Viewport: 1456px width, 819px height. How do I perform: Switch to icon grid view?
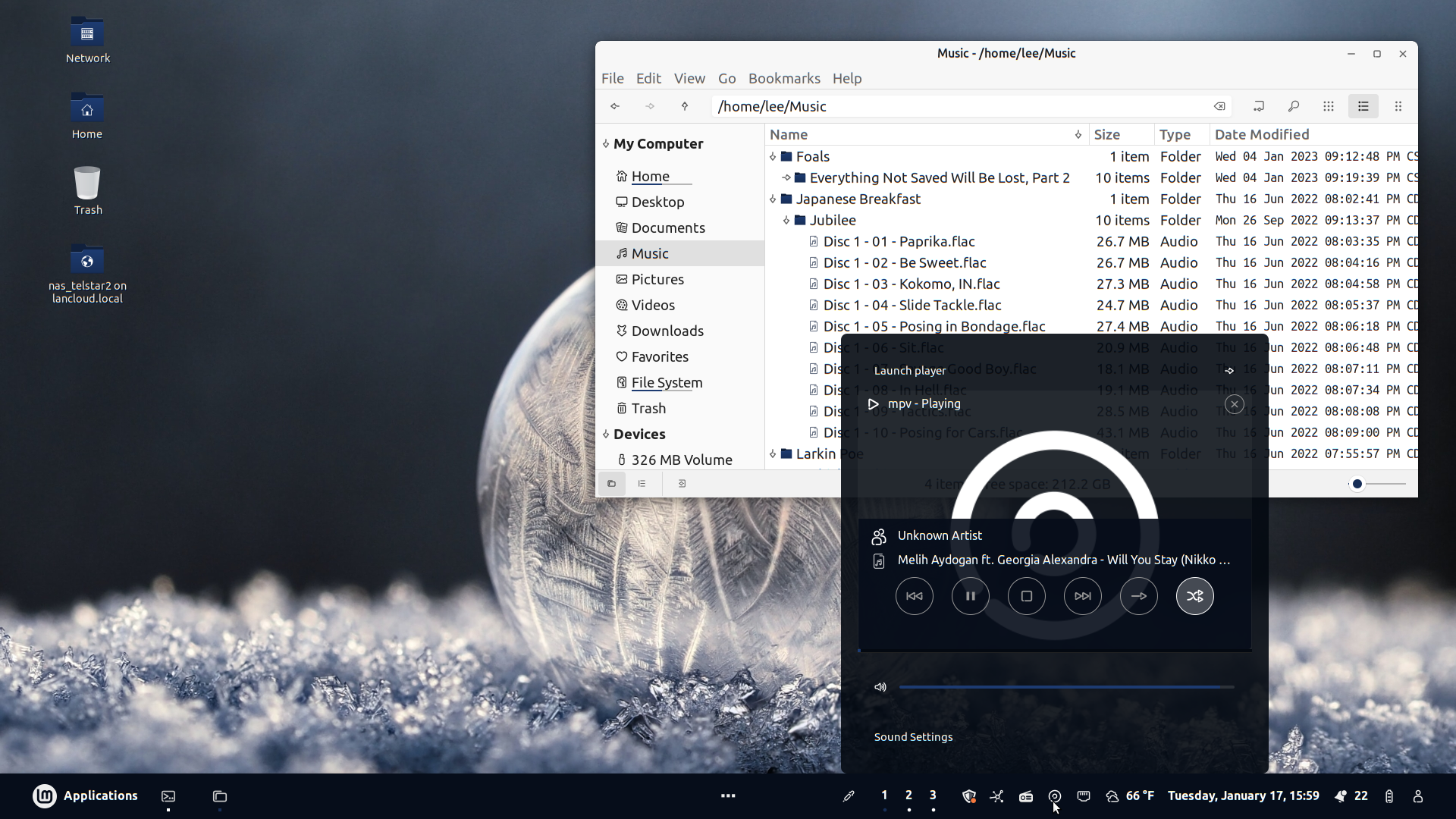(x=1328, y=106)
